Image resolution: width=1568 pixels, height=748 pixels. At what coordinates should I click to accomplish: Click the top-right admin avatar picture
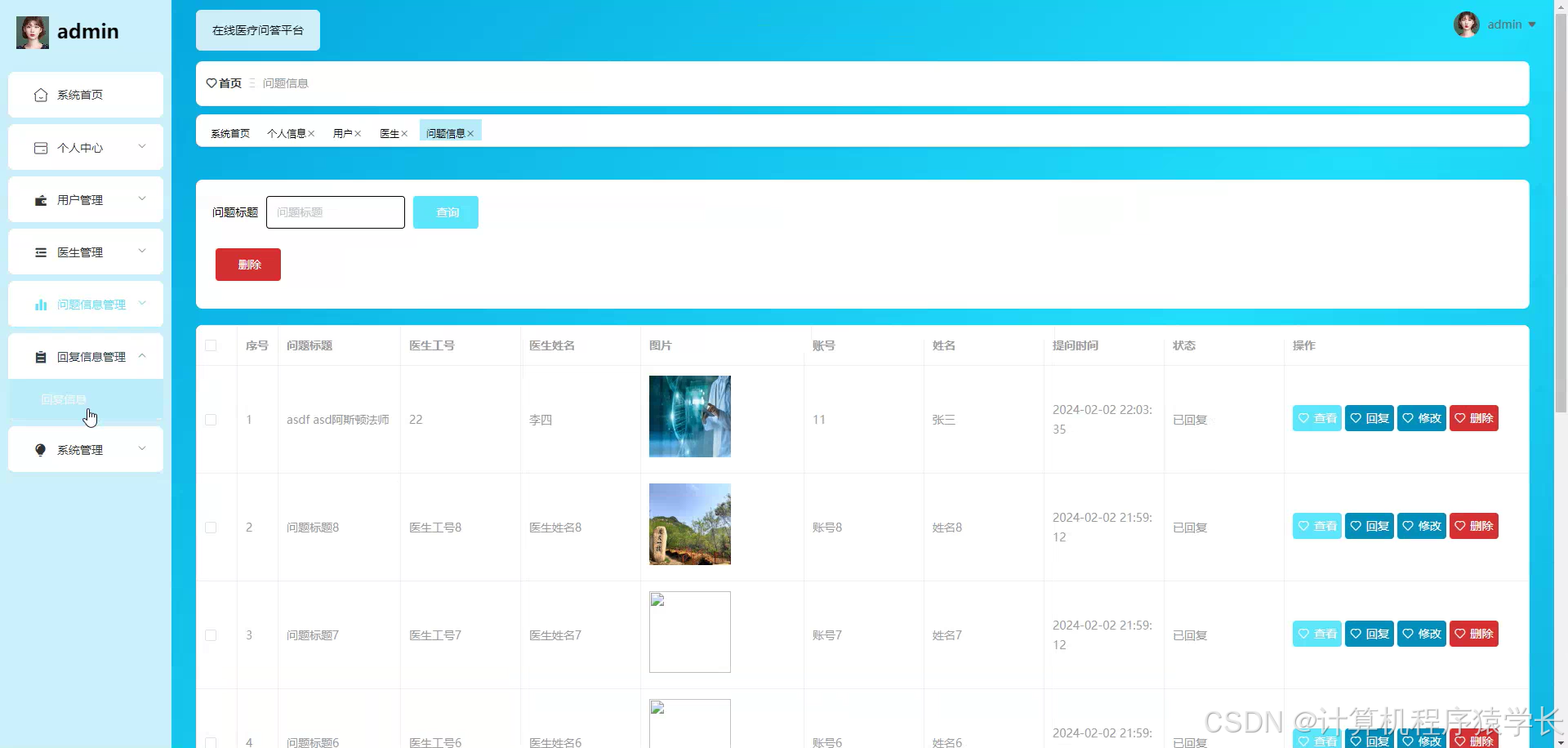click(1467, 24)
